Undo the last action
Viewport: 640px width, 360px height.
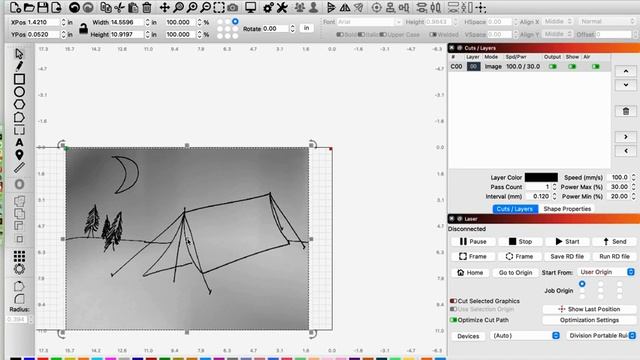pos(74,7)
